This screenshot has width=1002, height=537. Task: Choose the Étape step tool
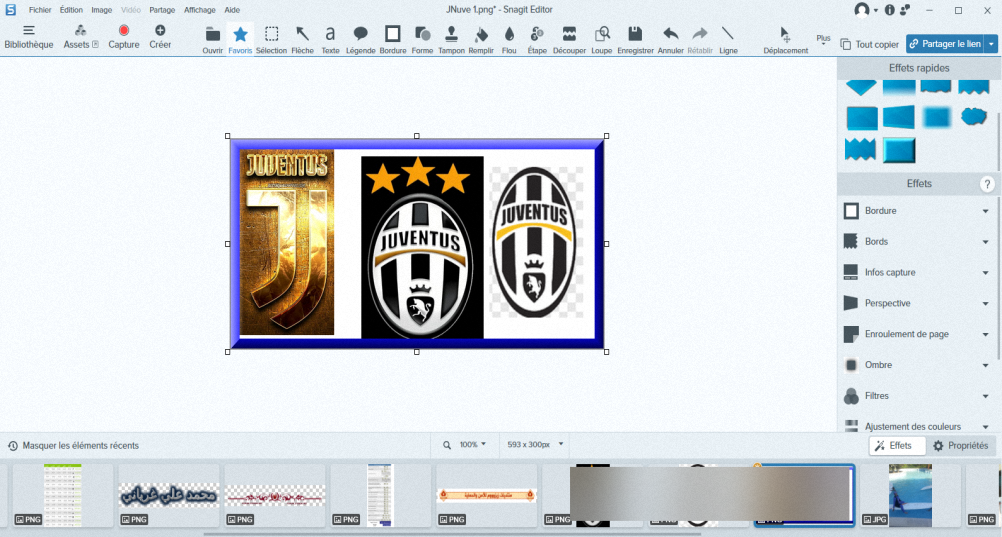point(537,40)
